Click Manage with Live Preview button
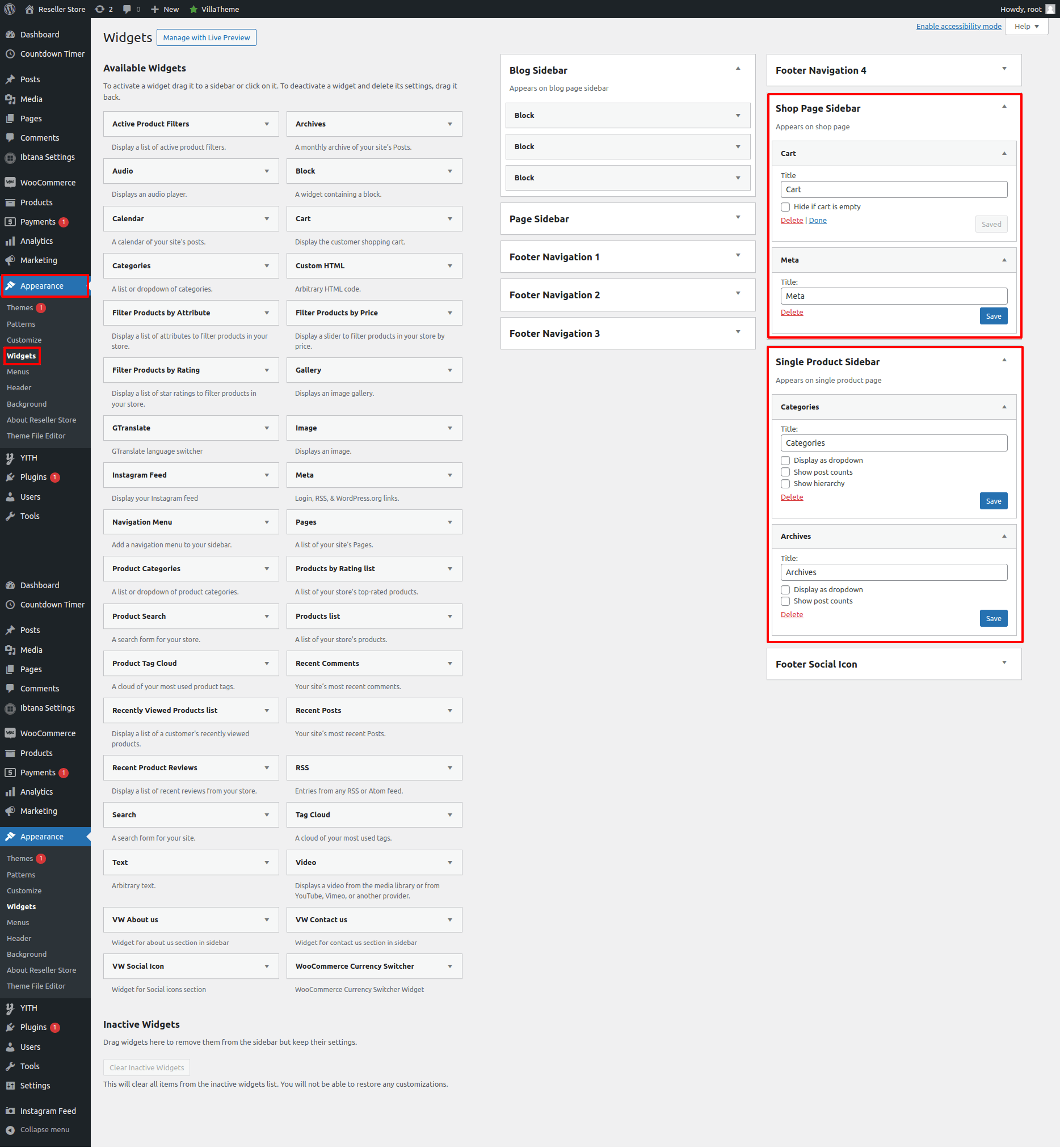 pyautogui.click(x=206, y=38)
